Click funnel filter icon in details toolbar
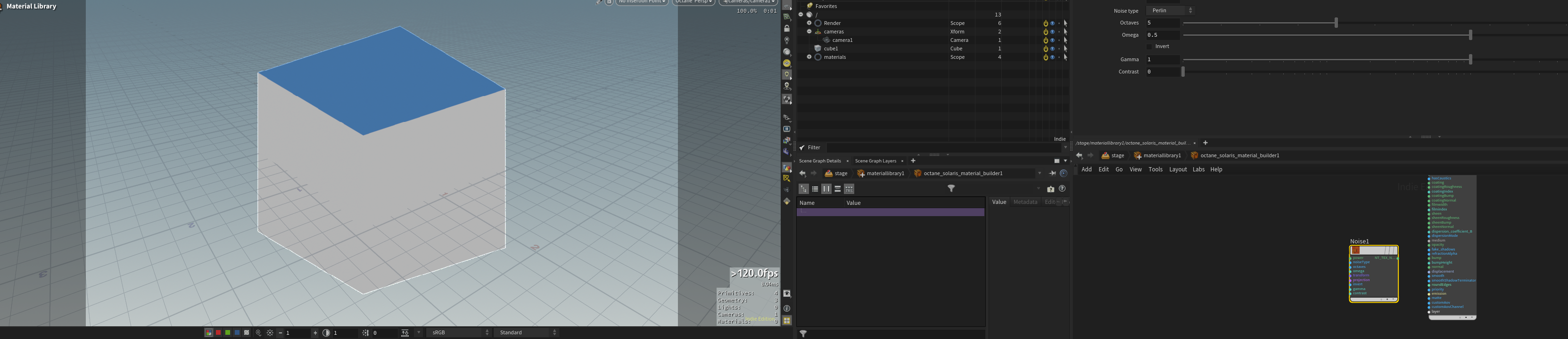Screen dimensions: 1568x339 tap(951, 189)
